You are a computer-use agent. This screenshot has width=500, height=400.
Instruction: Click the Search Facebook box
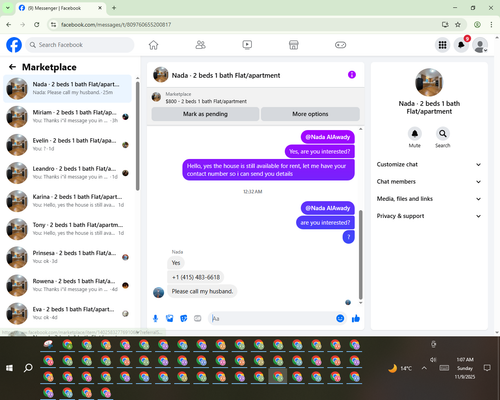[x=80, y=45]
